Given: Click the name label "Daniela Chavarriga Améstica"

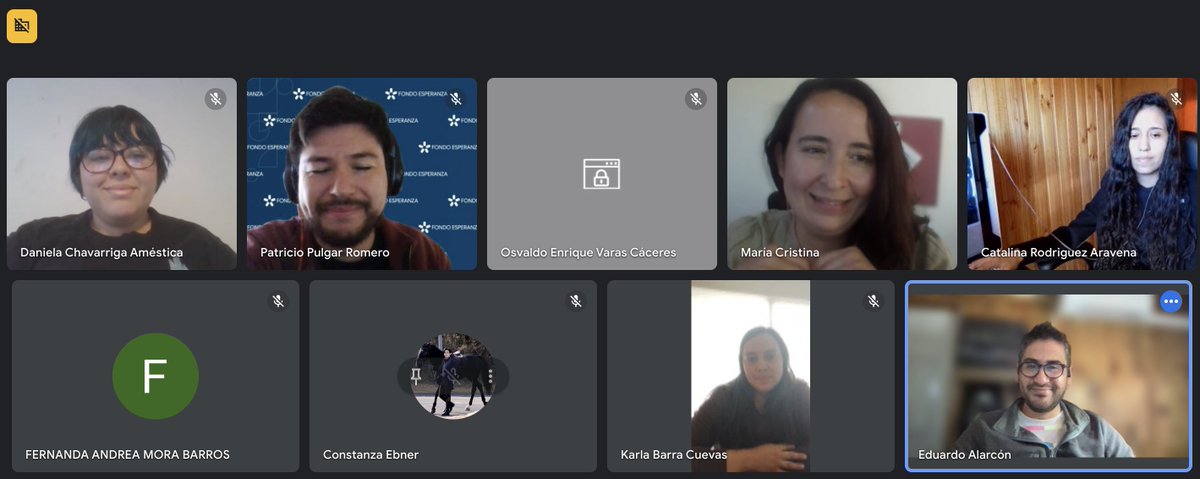Looking at the screenshot, I should point(101,253).
